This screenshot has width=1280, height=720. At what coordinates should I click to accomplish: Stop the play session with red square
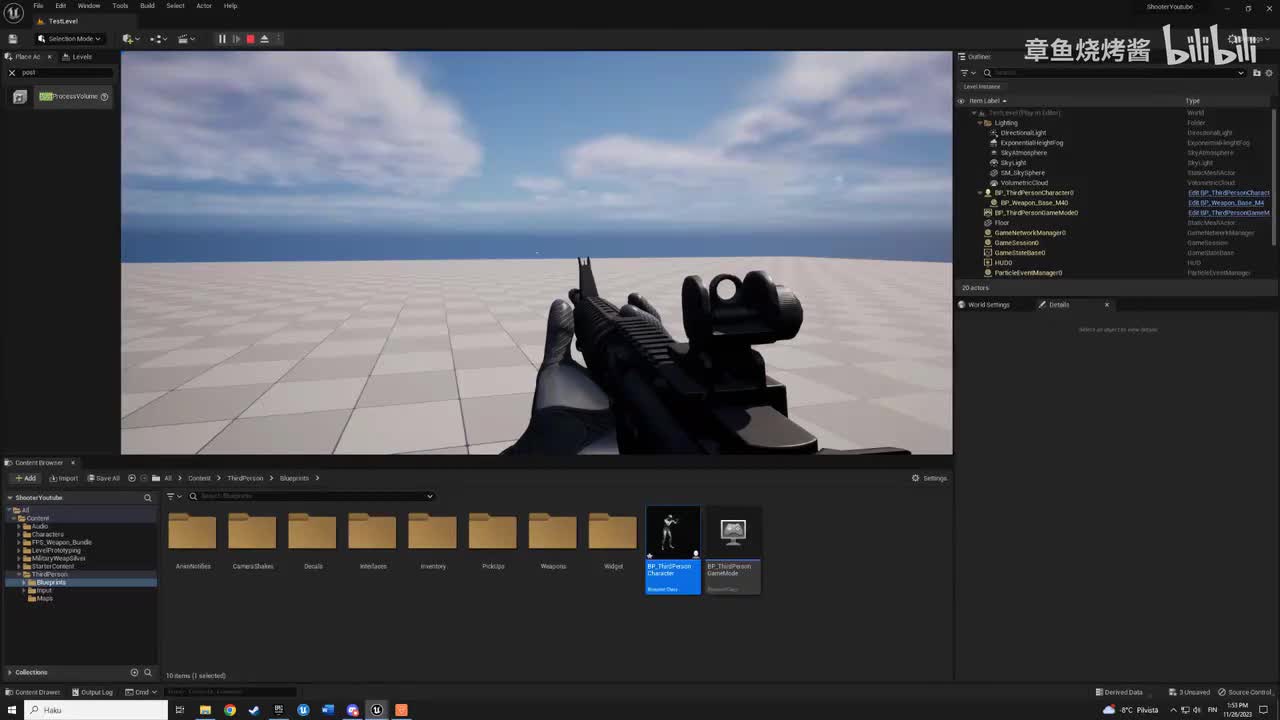(x=250, y=39)
